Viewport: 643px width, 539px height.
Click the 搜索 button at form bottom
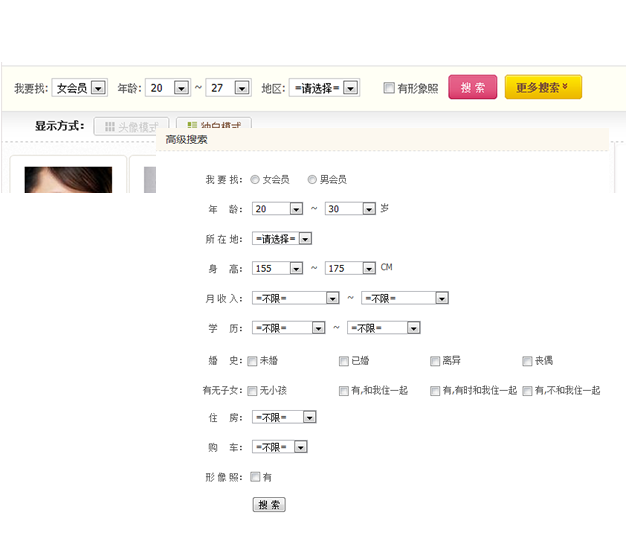coord(269,505)
